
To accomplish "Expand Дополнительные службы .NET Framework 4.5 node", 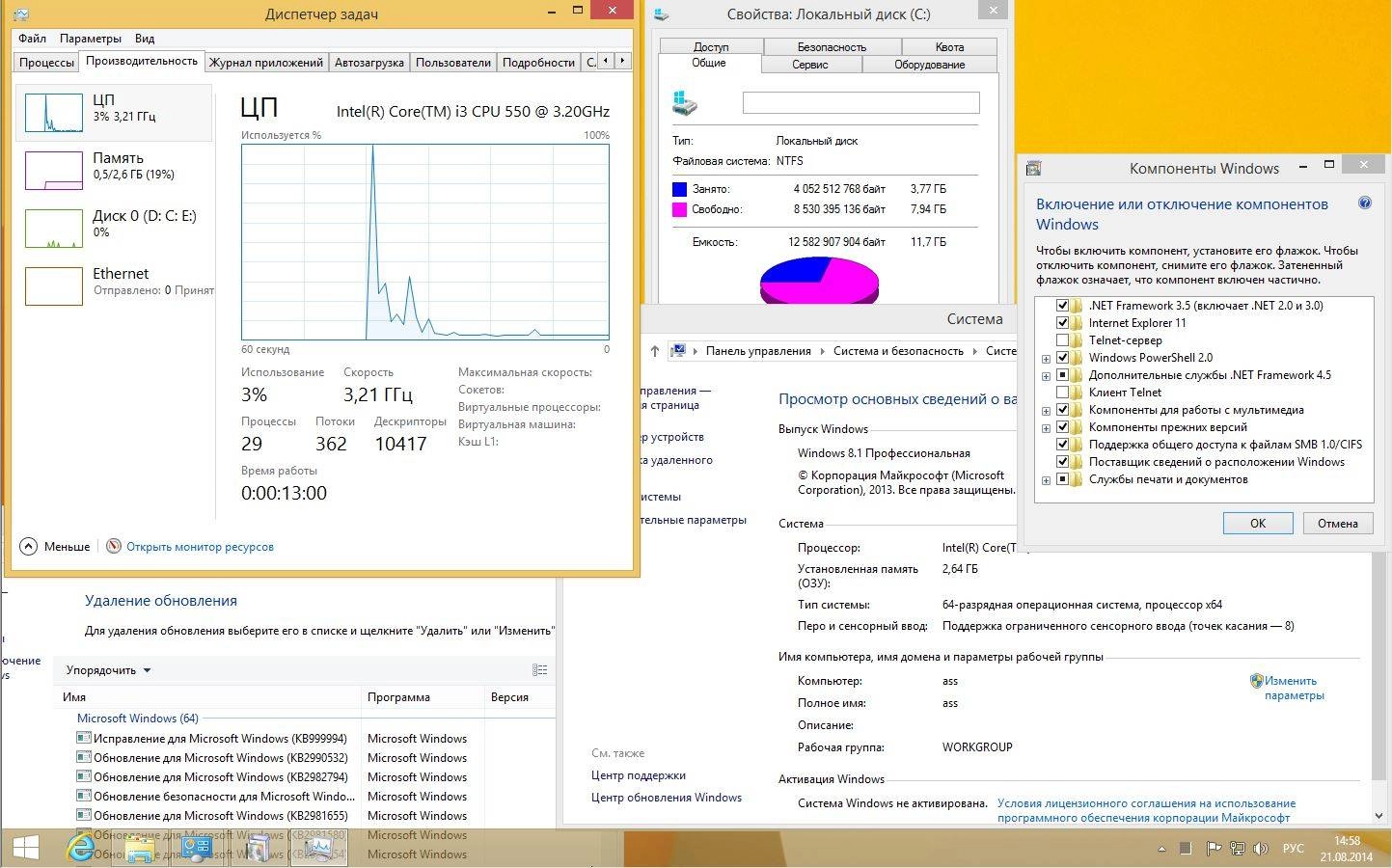I will (1046, 376).
